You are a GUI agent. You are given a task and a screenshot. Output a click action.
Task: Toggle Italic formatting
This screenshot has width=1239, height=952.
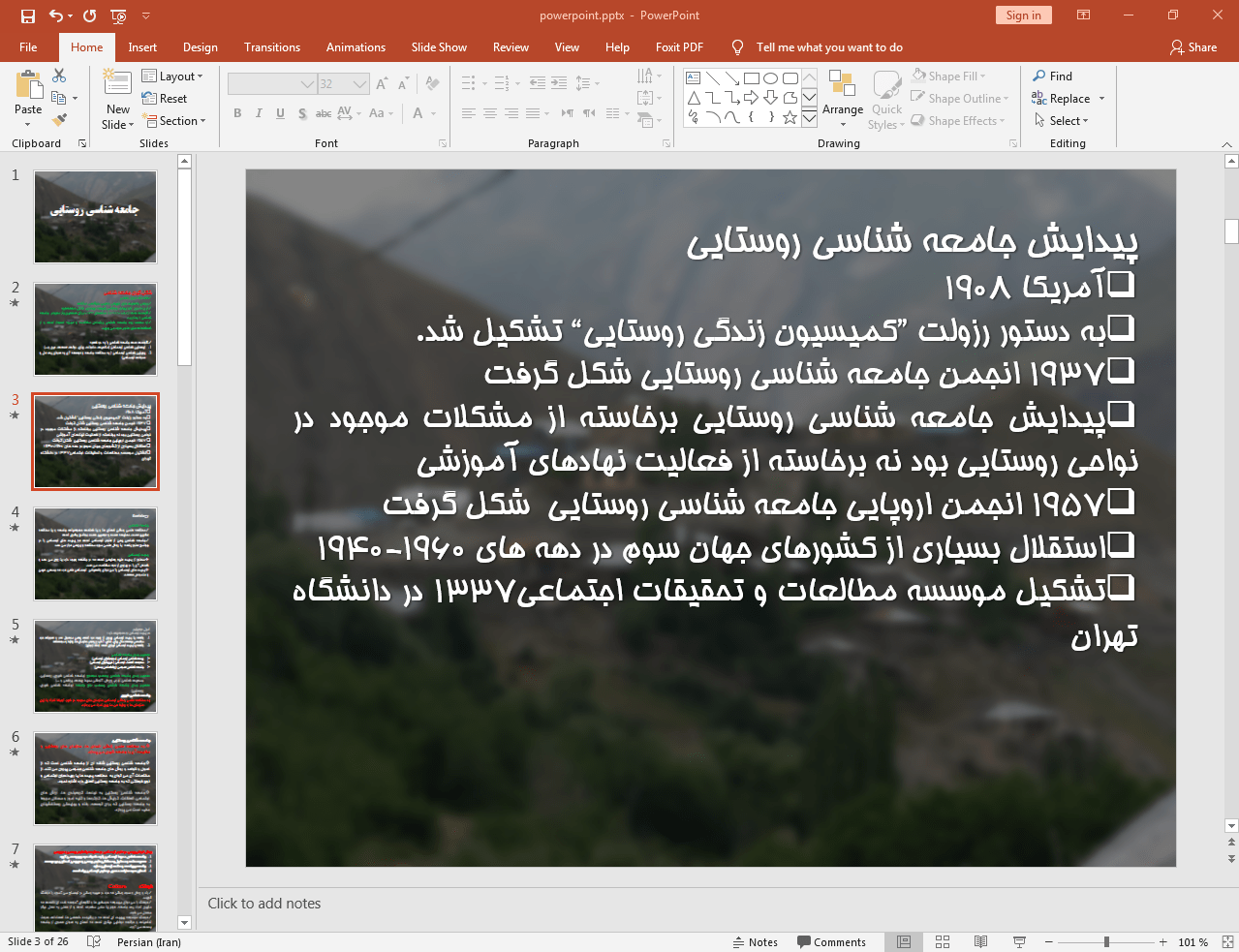259,113
